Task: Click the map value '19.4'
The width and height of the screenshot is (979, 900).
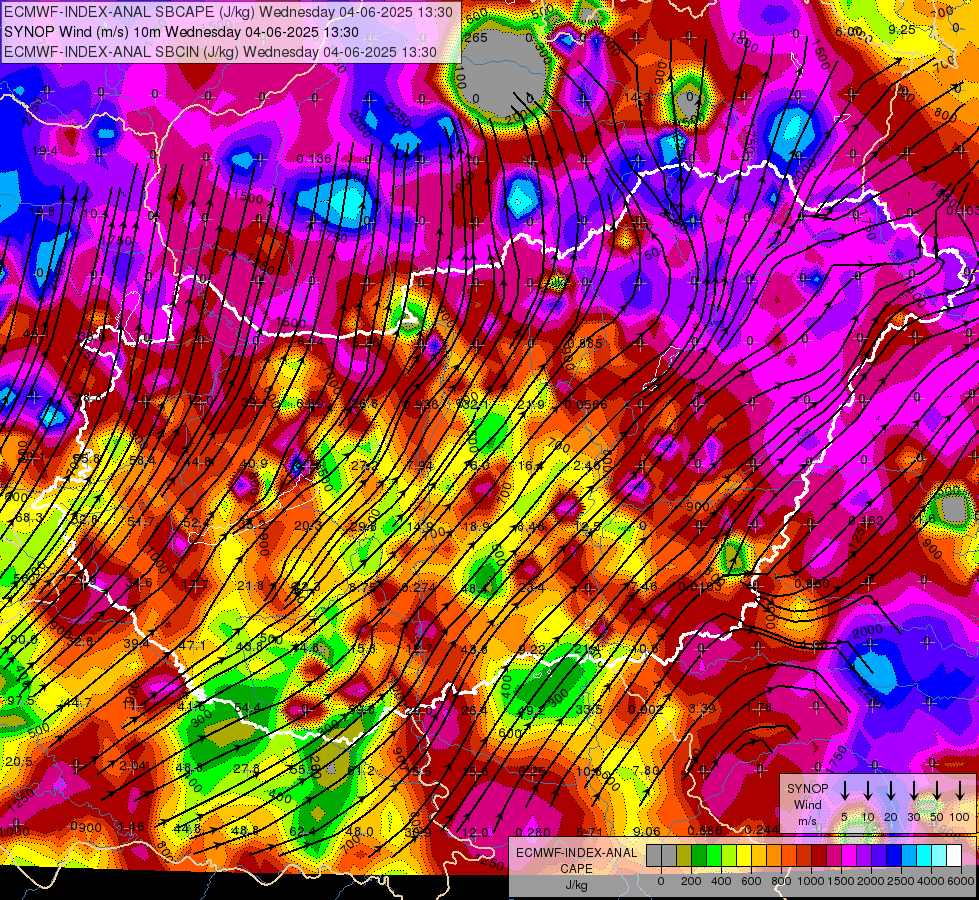Action: click(45, 151)
